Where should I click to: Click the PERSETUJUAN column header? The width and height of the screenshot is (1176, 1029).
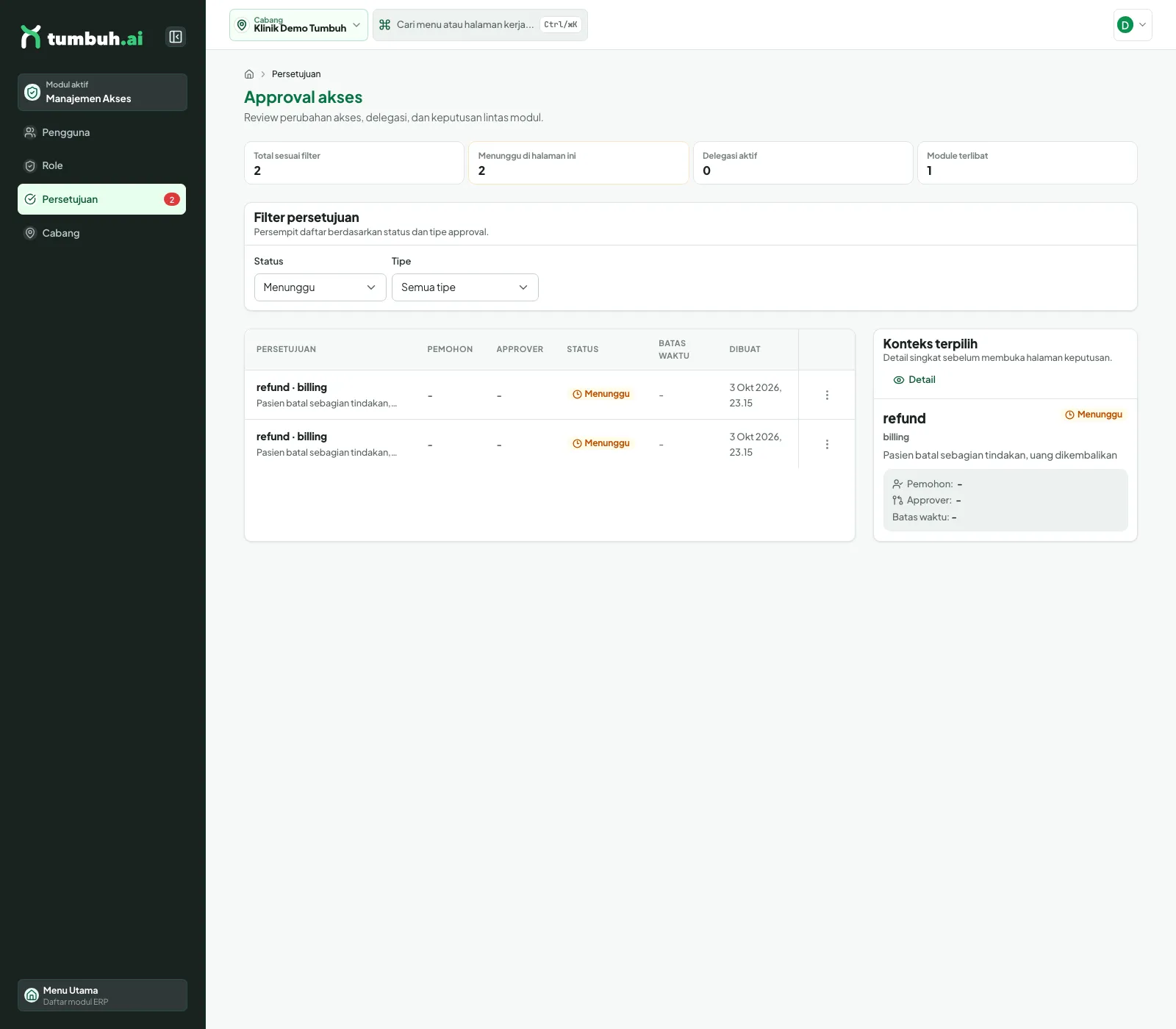coord(286,349)
